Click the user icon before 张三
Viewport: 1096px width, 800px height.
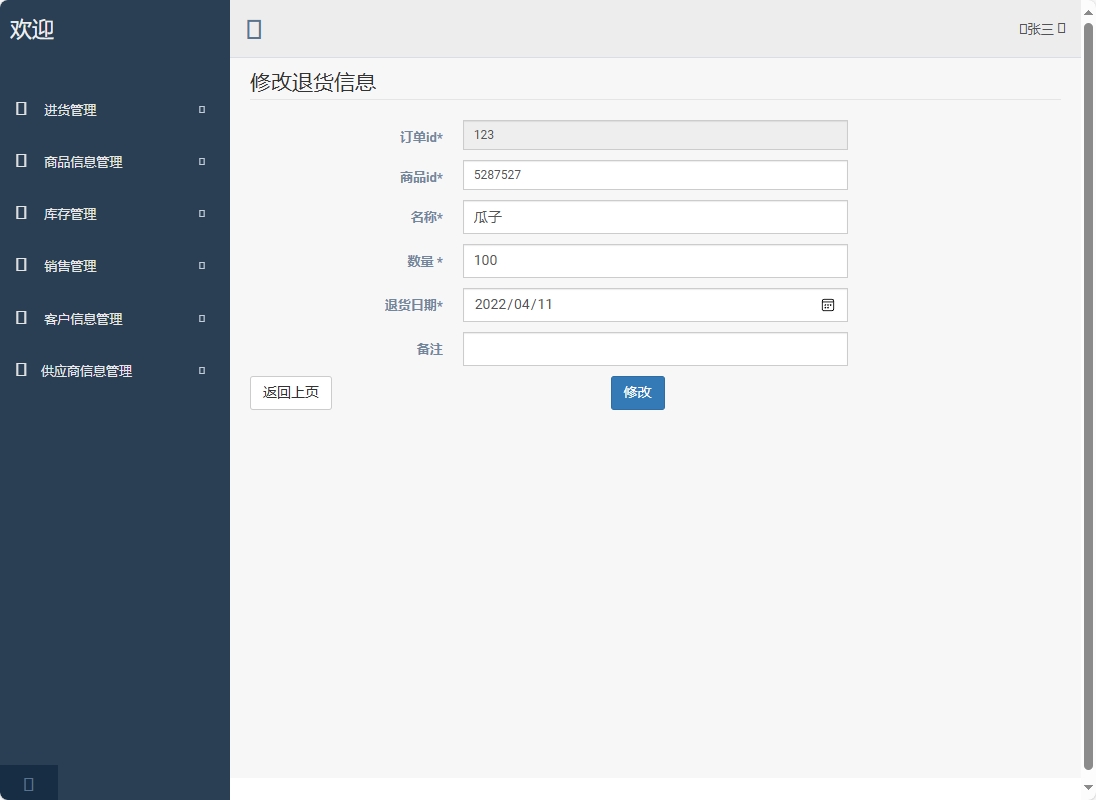1021,29
